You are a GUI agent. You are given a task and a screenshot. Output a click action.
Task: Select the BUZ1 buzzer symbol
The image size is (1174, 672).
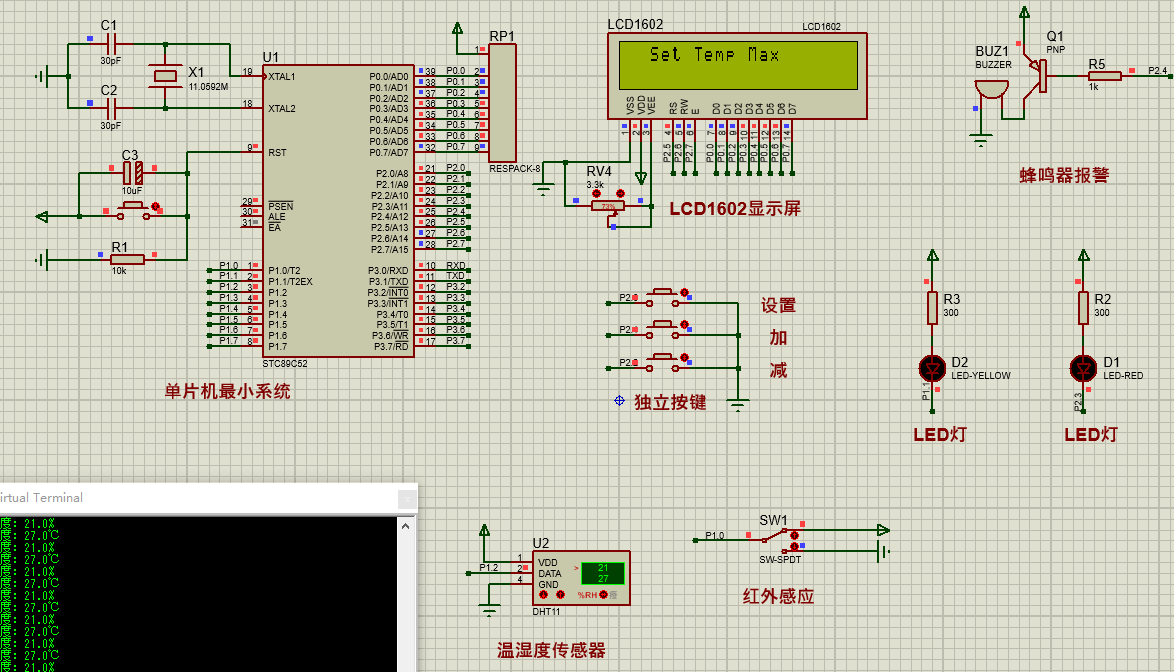(991, 90)
